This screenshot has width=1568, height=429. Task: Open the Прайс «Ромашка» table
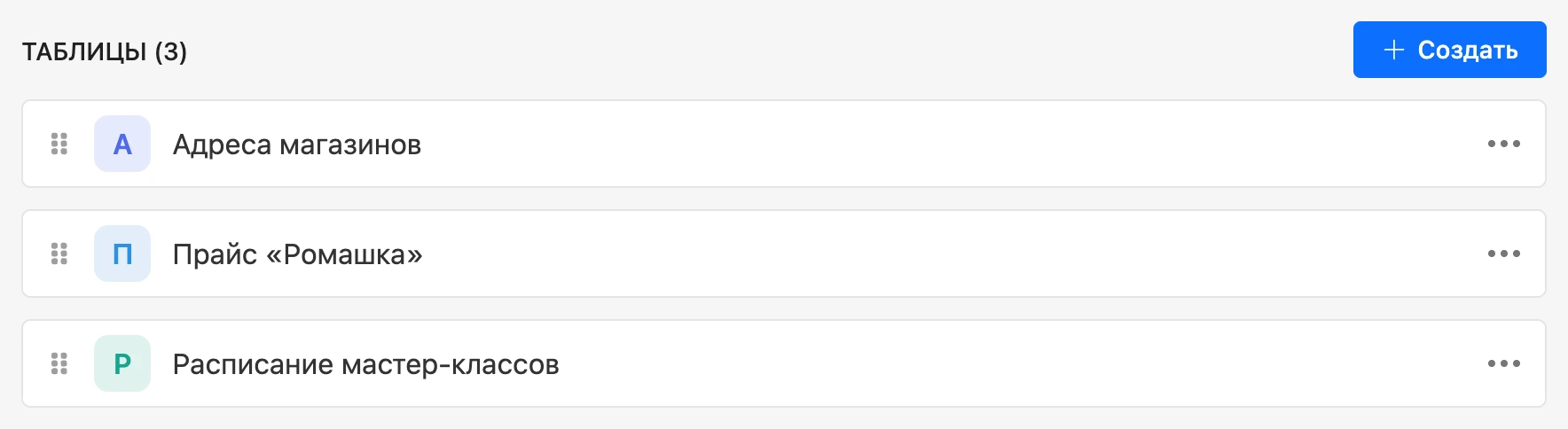[298, 254]
